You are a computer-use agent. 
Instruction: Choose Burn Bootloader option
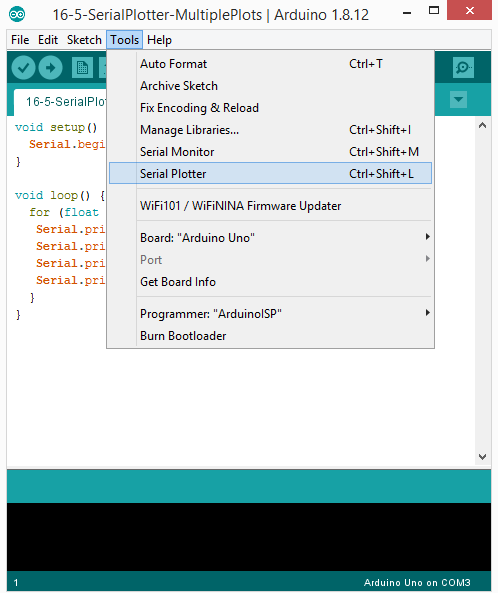(x=270, y=335)
